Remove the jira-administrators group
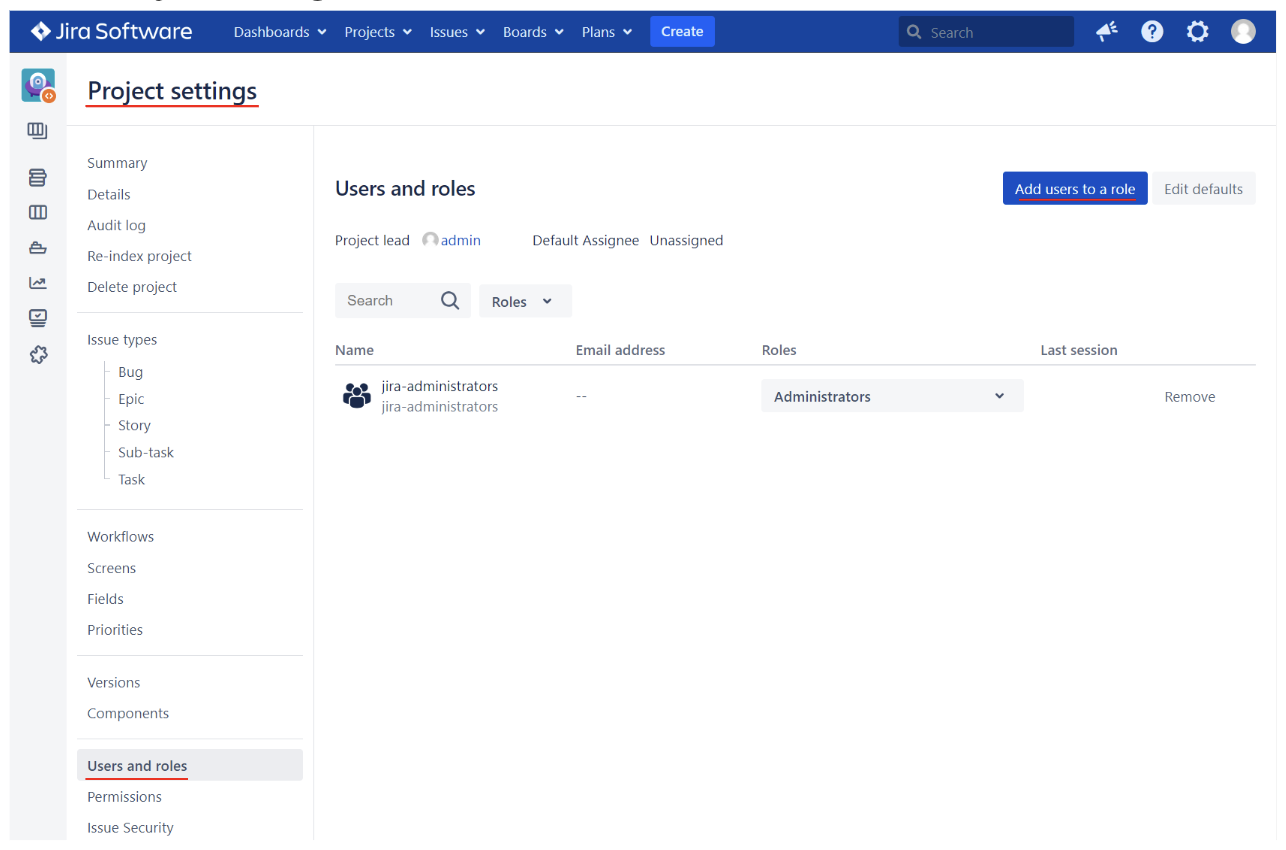This screenshot has width=1286, height=850. [1190, 397]
